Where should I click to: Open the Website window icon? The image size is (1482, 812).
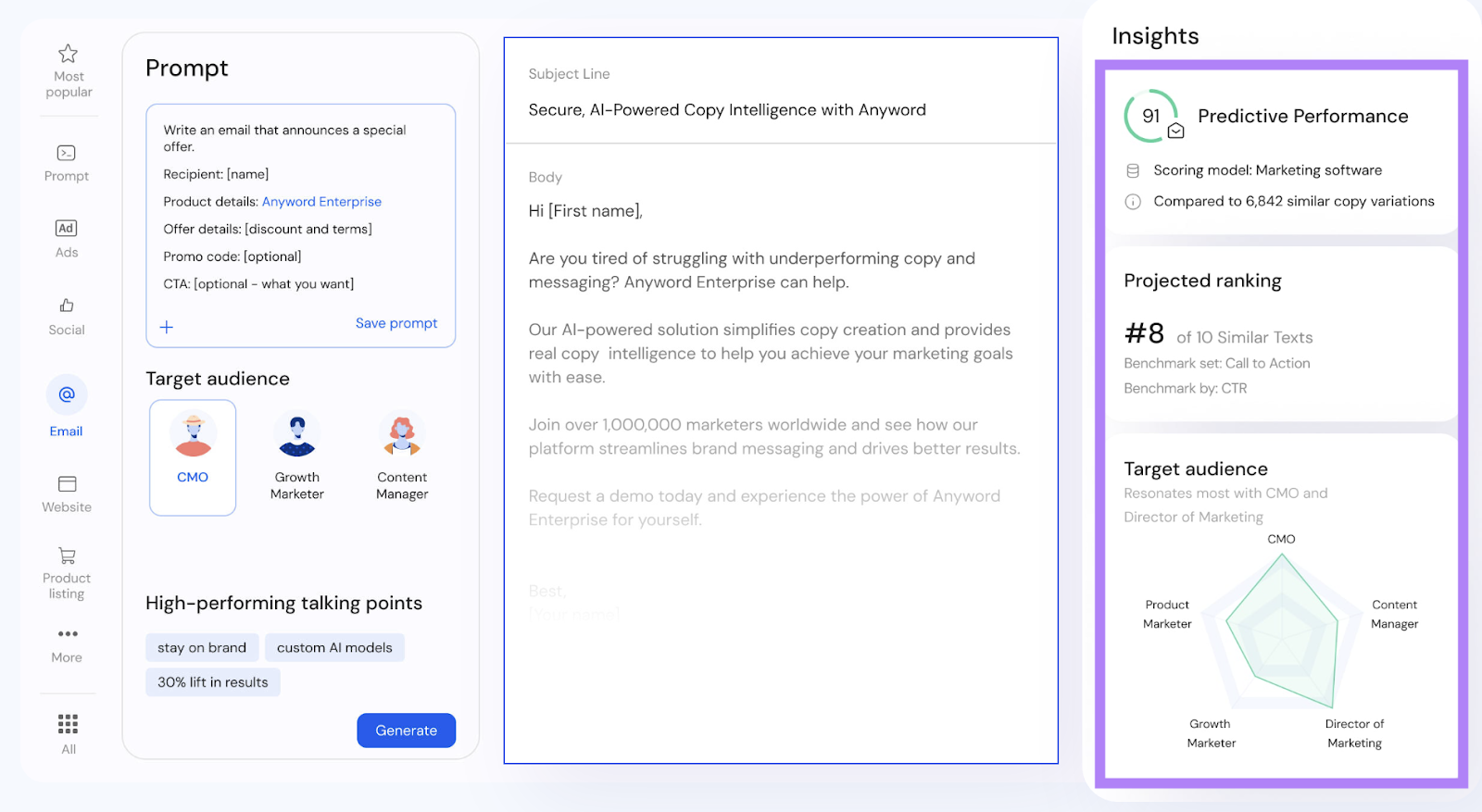pos(67,483)
